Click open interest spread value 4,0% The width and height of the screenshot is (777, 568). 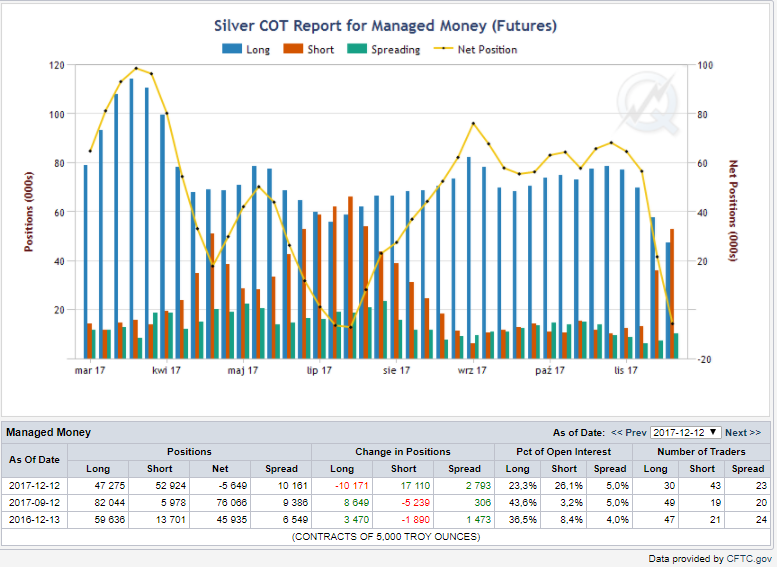[617, 519]
